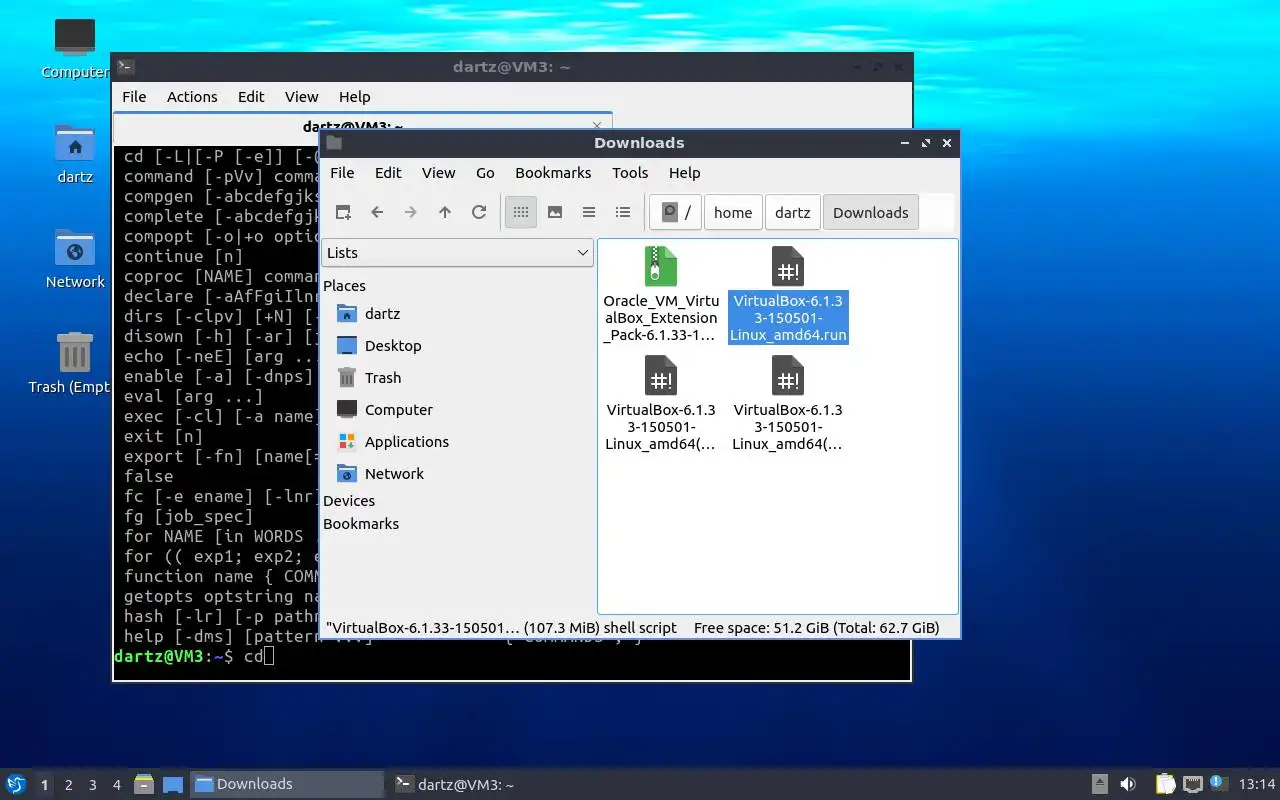Open View menu in Downloads window
Screen dimensions: 1280x800
coord(438,172)
